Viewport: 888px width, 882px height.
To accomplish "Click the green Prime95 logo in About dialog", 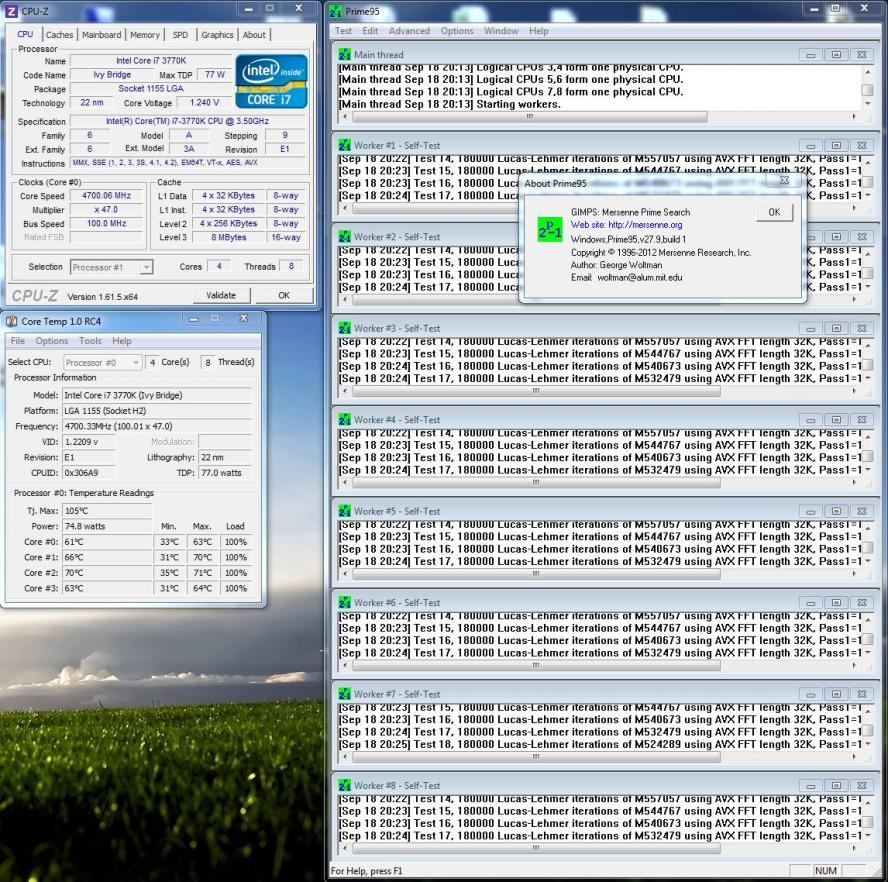I will [x=549, y=228].
